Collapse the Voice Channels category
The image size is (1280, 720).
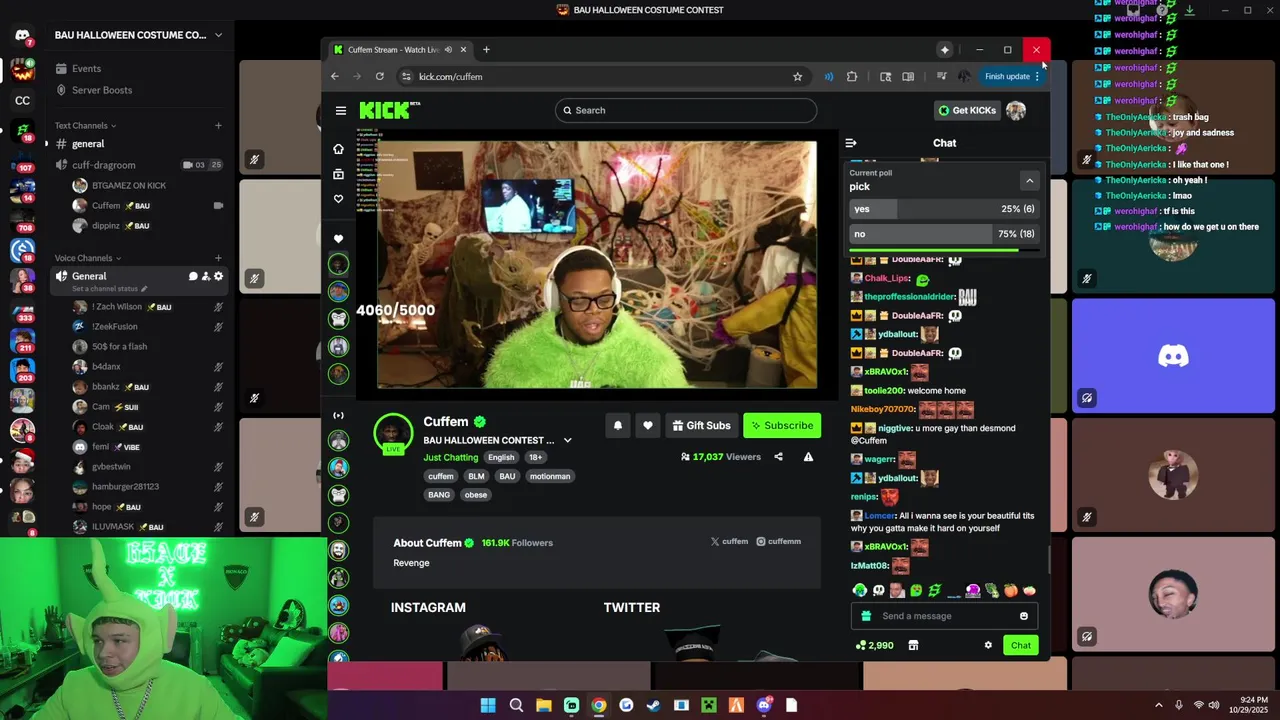coord(88,258)
